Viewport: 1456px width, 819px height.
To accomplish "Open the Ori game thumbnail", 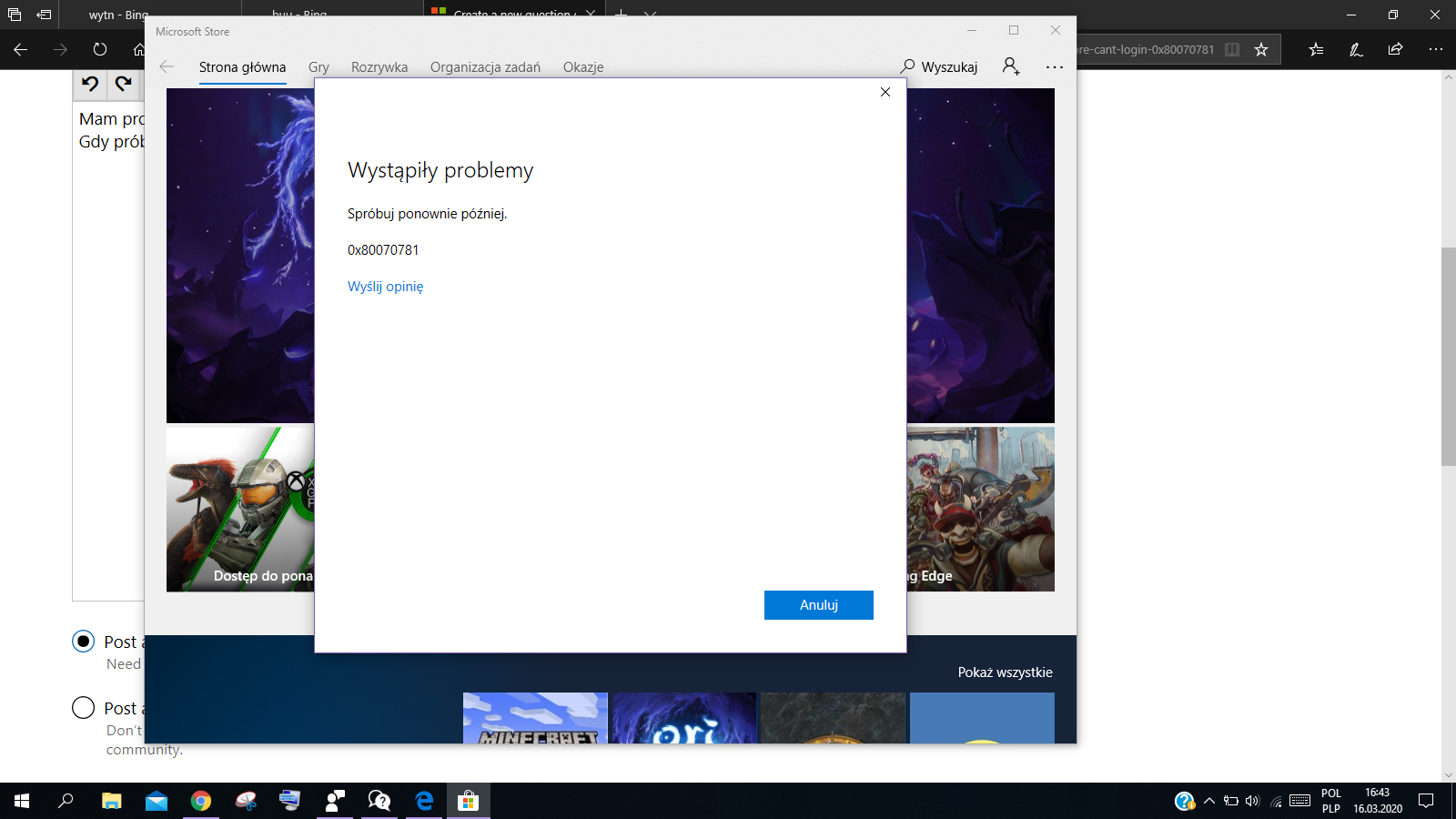I will click(x=684, y=718).
